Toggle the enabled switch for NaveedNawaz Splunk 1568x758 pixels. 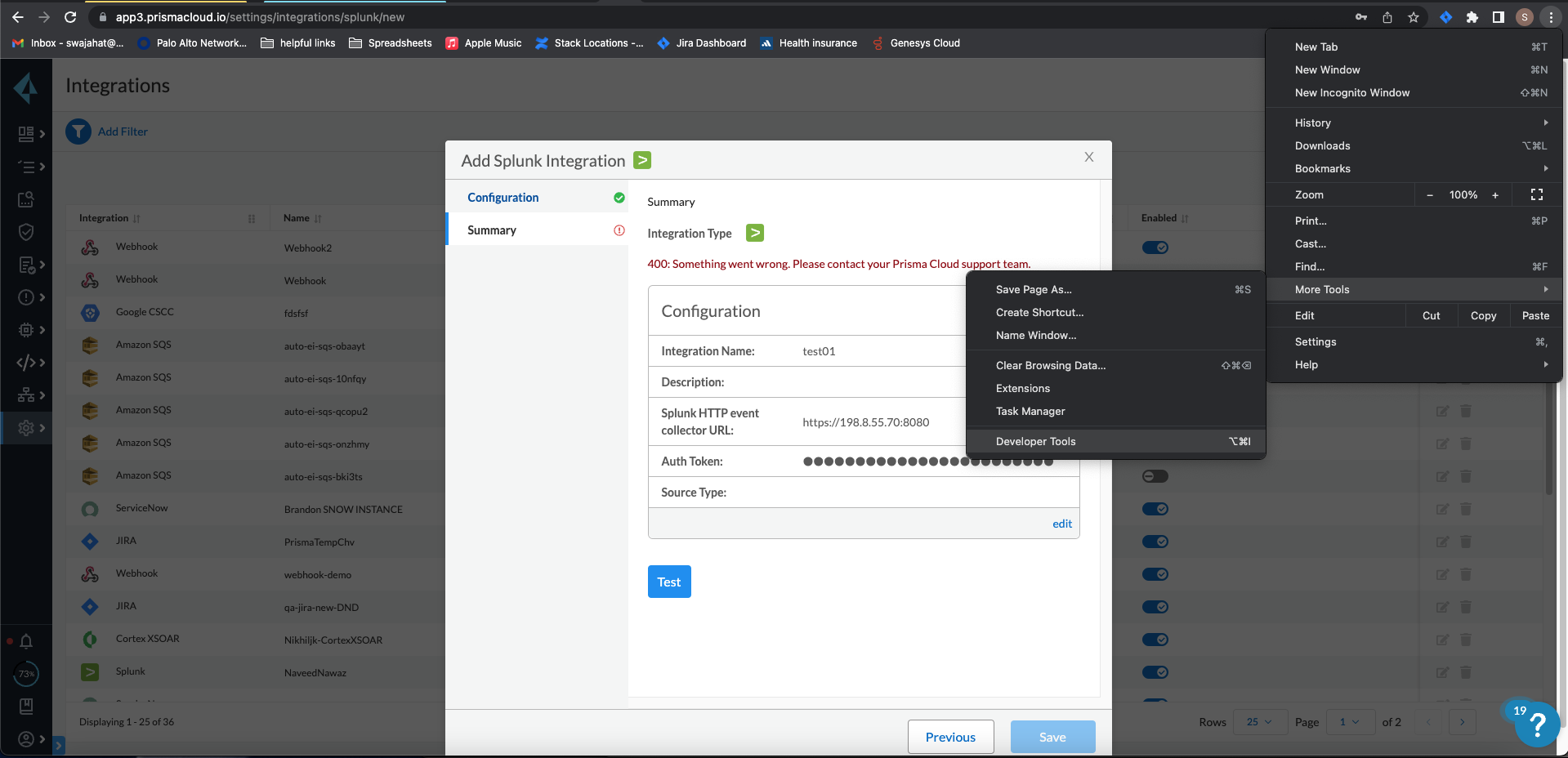point(1155,672)
